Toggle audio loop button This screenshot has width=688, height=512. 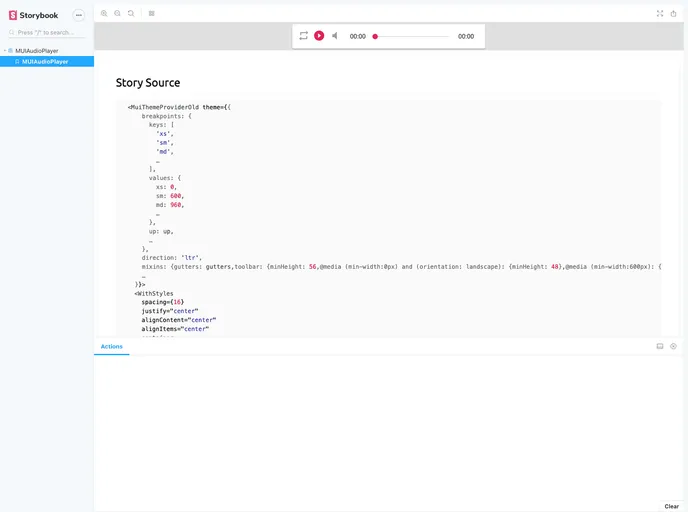point(304,36)
